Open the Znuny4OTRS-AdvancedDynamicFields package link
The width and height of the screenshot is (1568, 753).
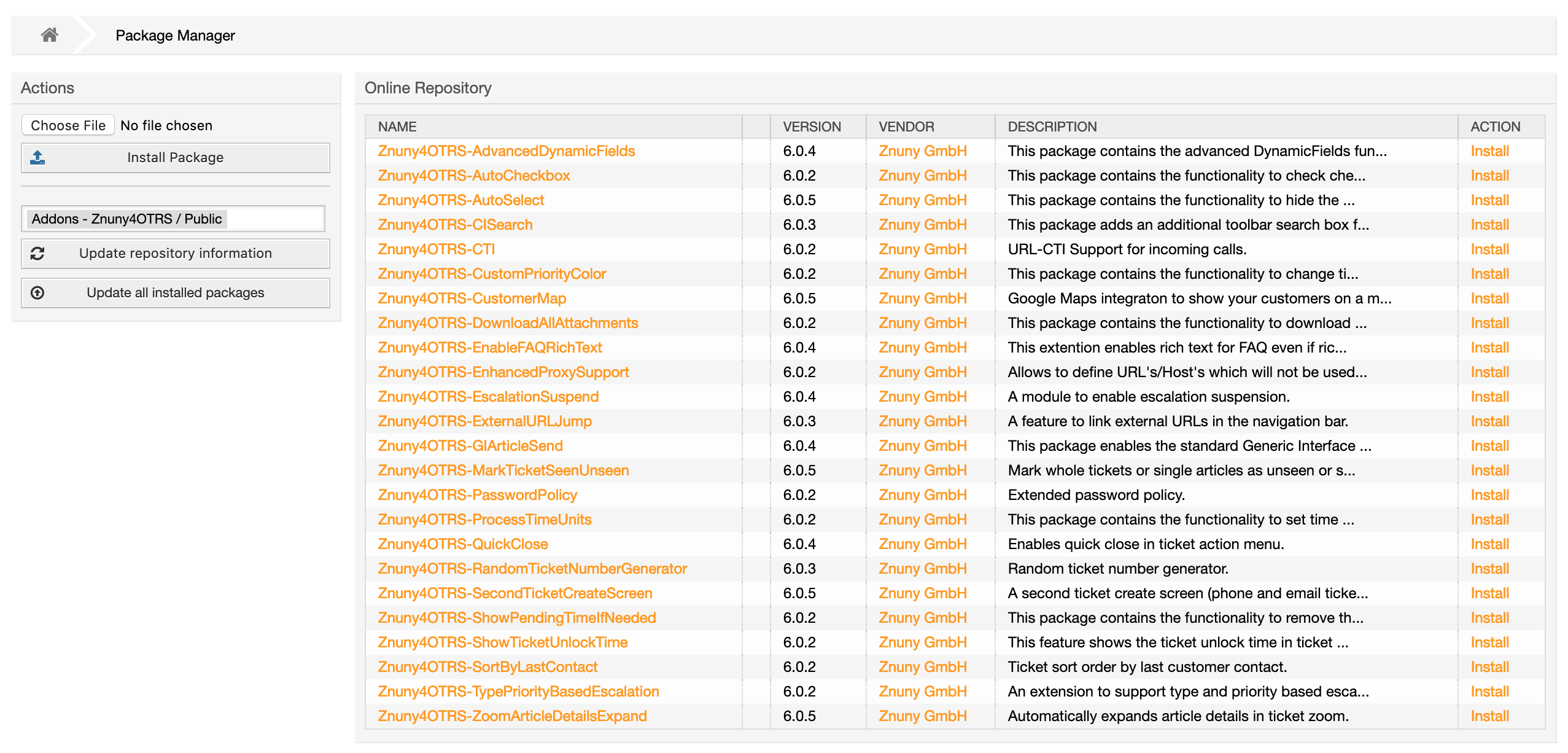tap(506, 151)
